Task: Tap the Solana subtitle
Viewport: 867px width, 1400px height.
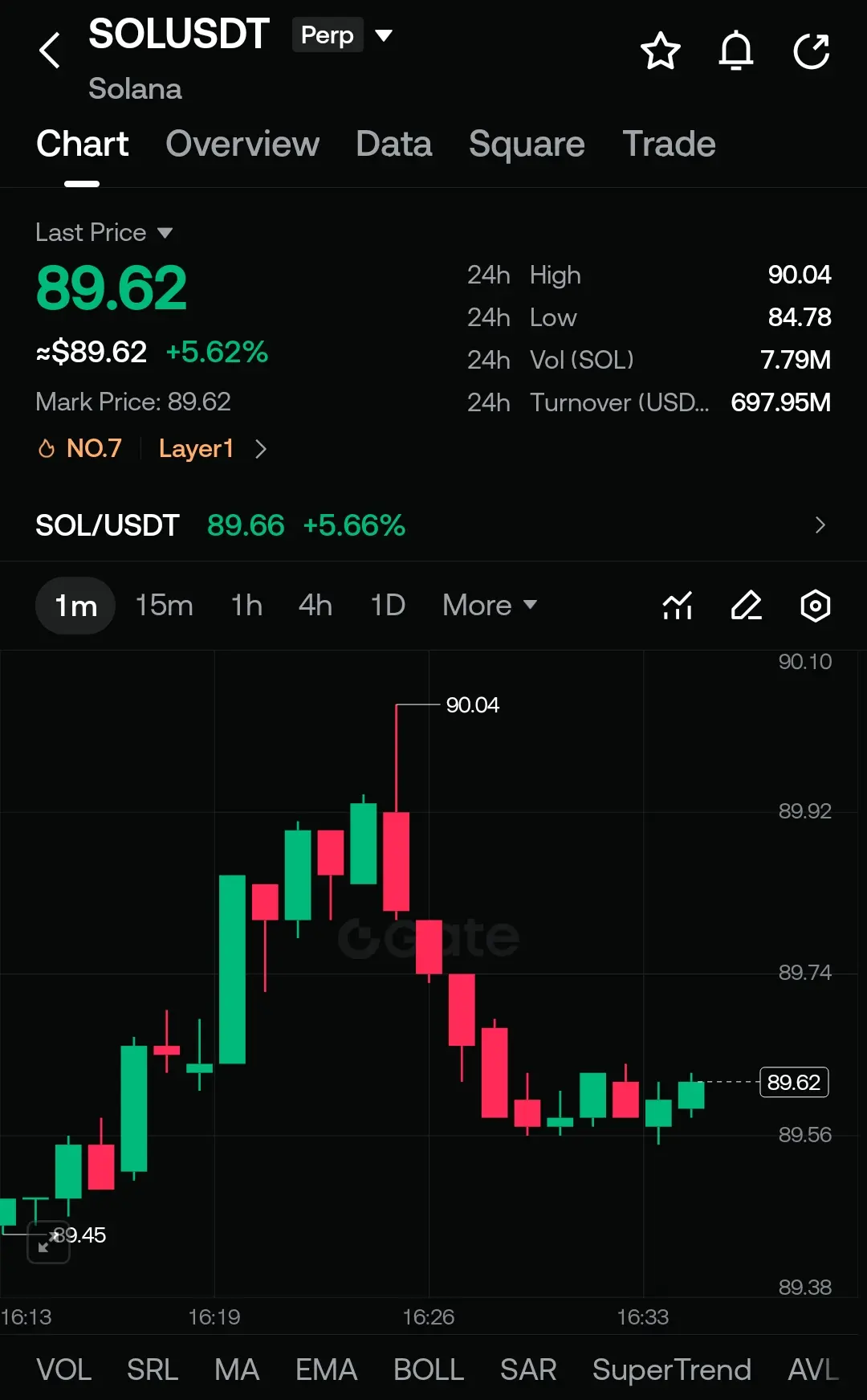Action: click(135, 88)
